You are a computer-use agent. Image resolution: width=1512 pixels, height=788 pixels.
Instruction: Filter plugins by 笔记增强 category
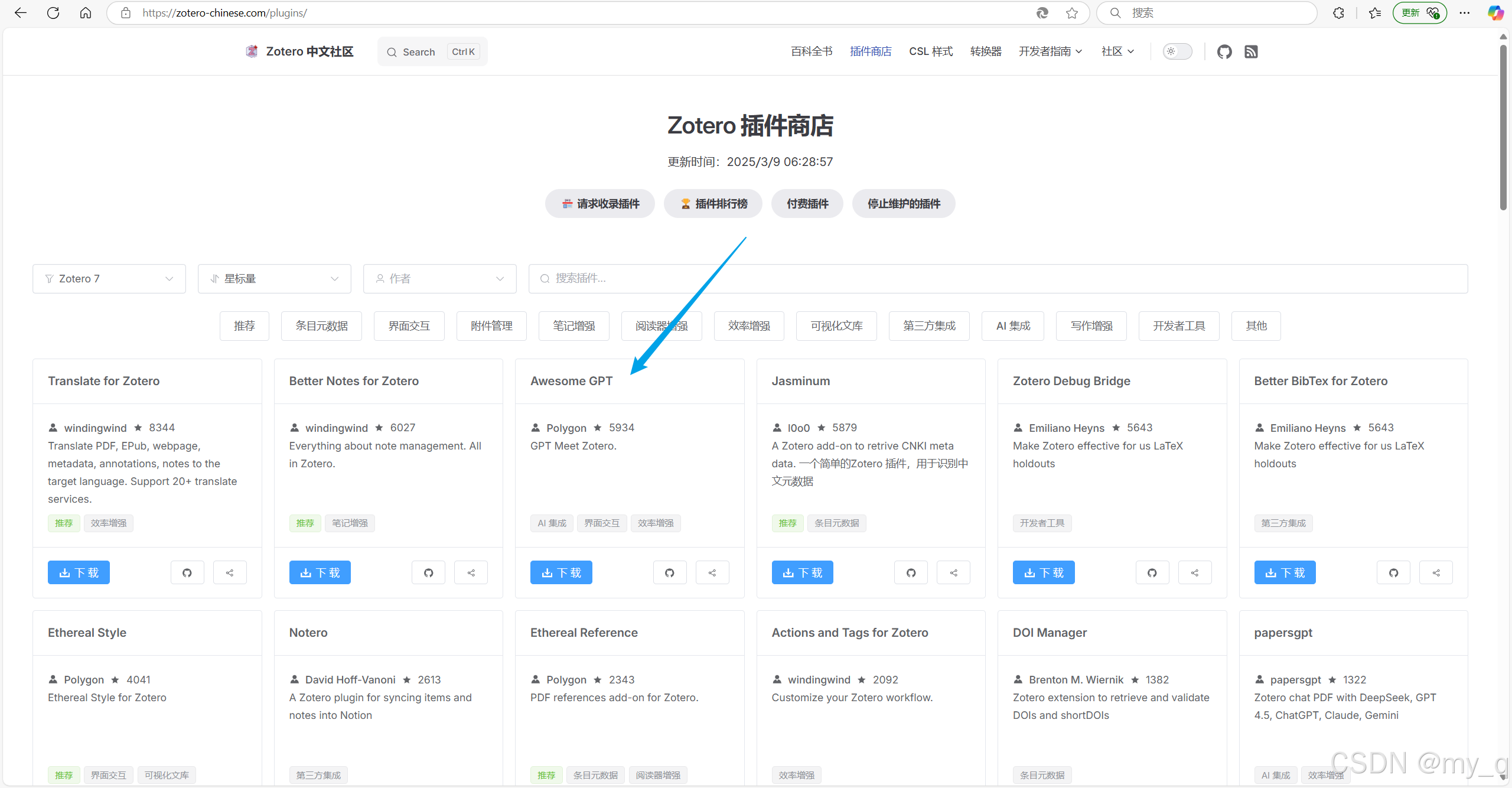click(x=574, y=326)
